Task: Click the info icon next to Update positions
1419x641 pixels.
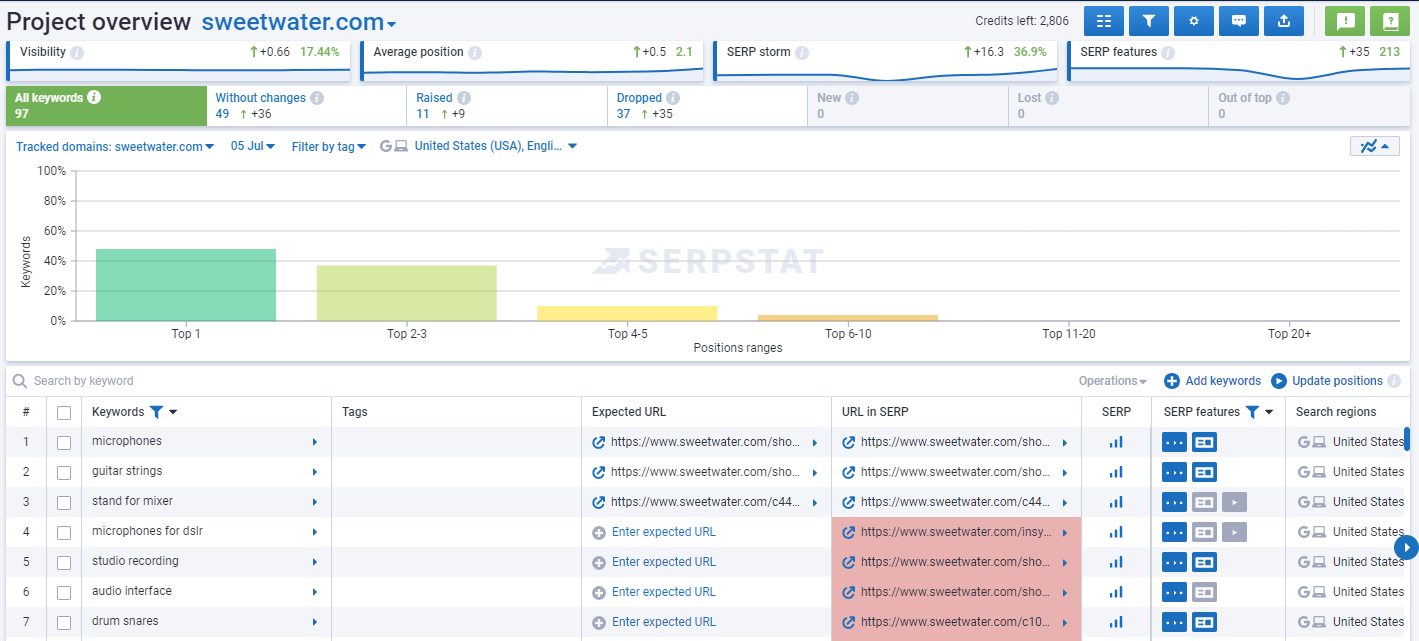Action: point(1394,381)
